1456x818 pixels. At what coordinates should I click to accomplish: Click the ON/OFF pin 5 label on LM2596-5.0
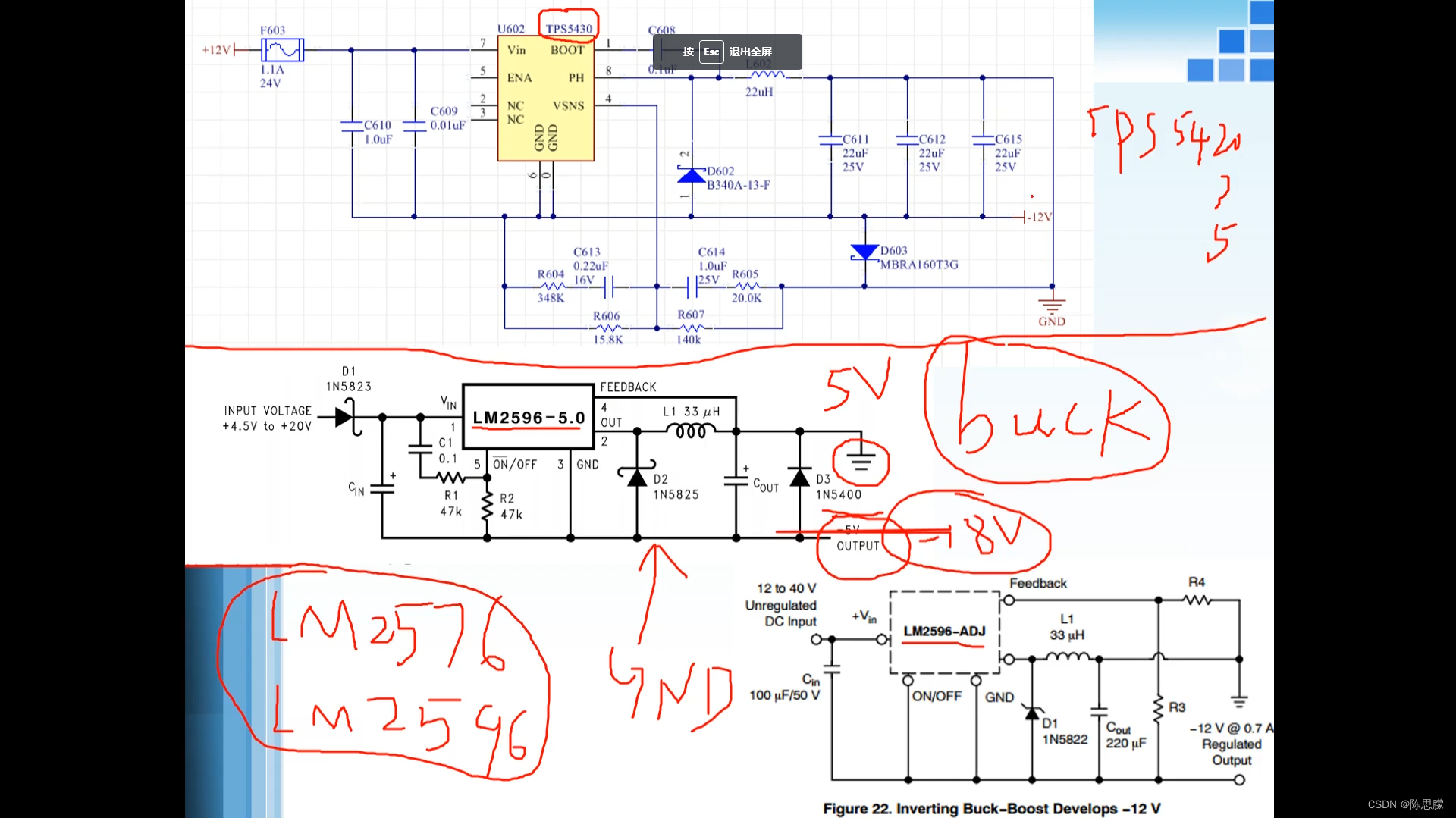pyautogui.click(x=515, y=464)
